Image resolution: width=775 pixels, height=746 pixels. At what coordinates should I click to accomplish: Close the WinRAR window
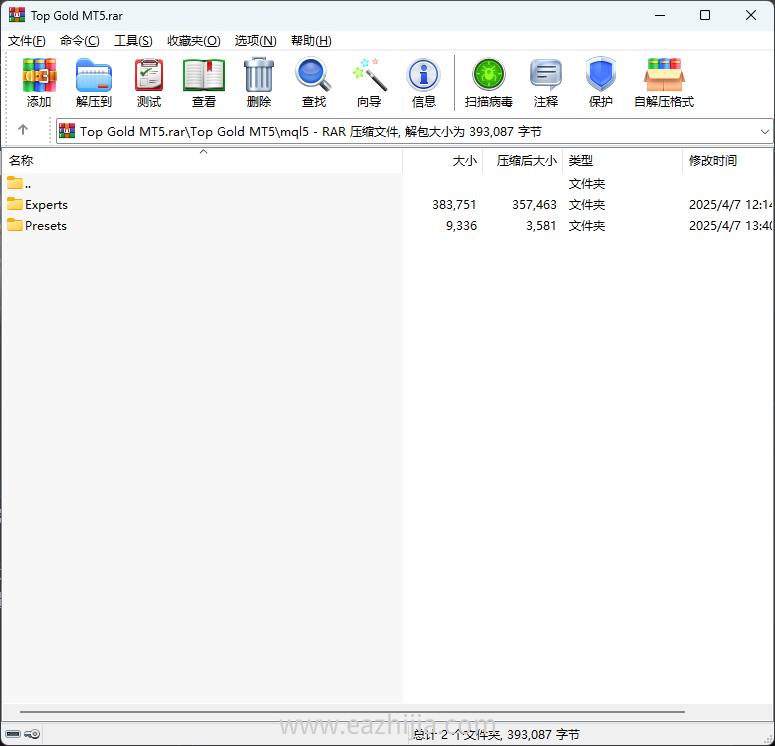point(751,15)
